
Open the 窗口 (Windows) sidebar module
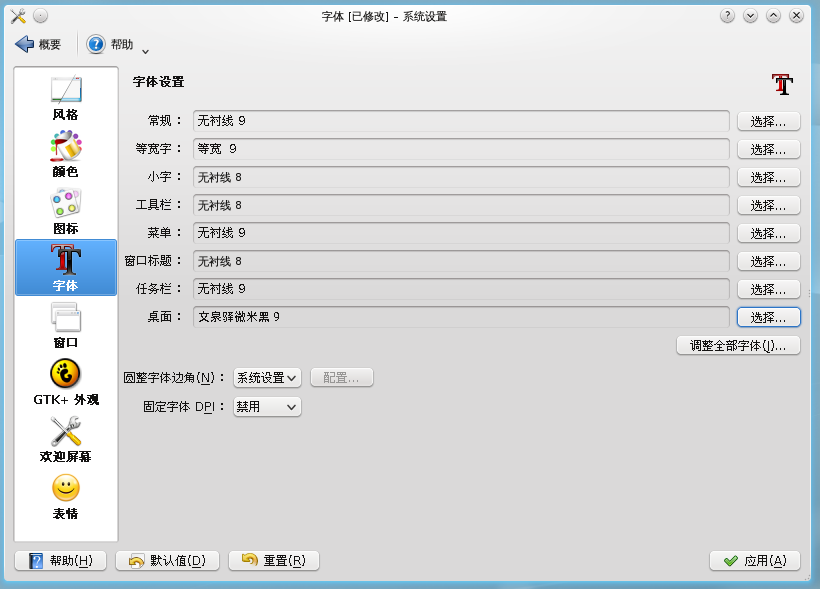pyautogui.click(x=66, y=325)
